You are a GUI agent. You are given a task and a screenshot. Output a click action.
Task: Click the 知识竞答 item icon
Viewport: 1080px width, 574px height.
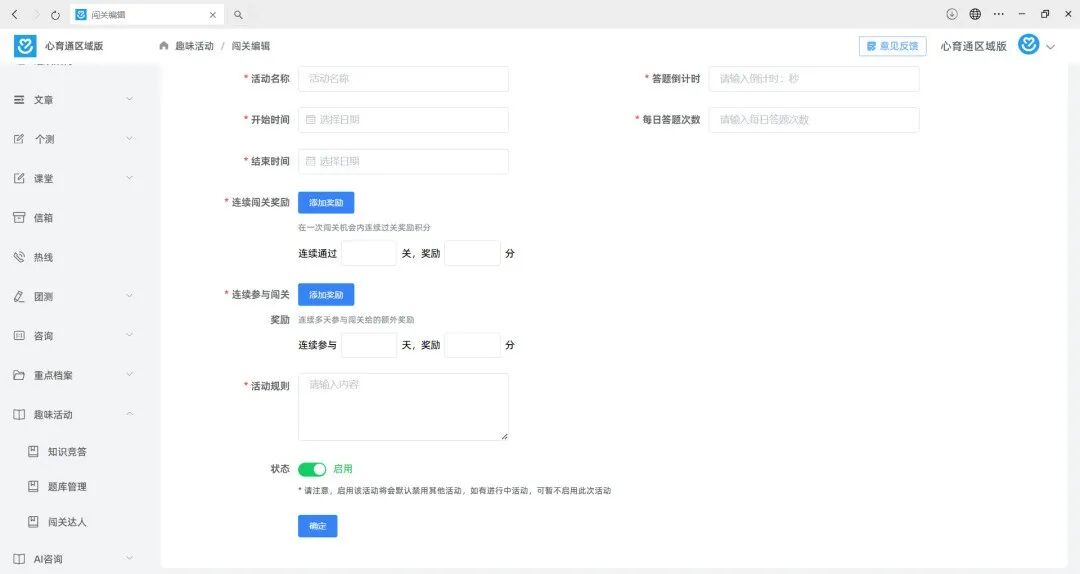[33, 451]
